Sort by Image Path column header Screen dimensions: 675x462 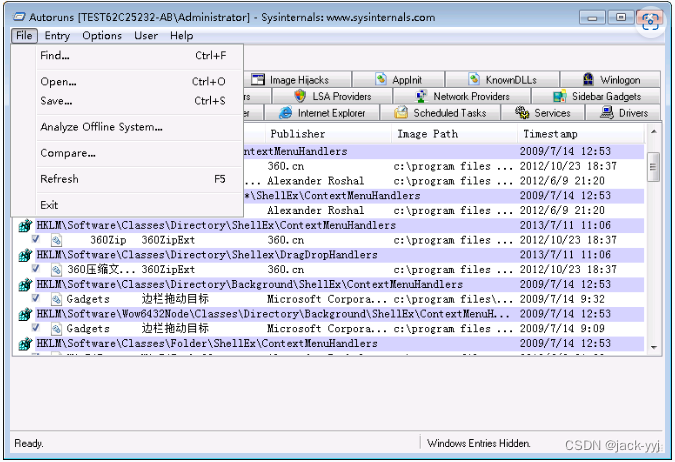pos(454,134)
